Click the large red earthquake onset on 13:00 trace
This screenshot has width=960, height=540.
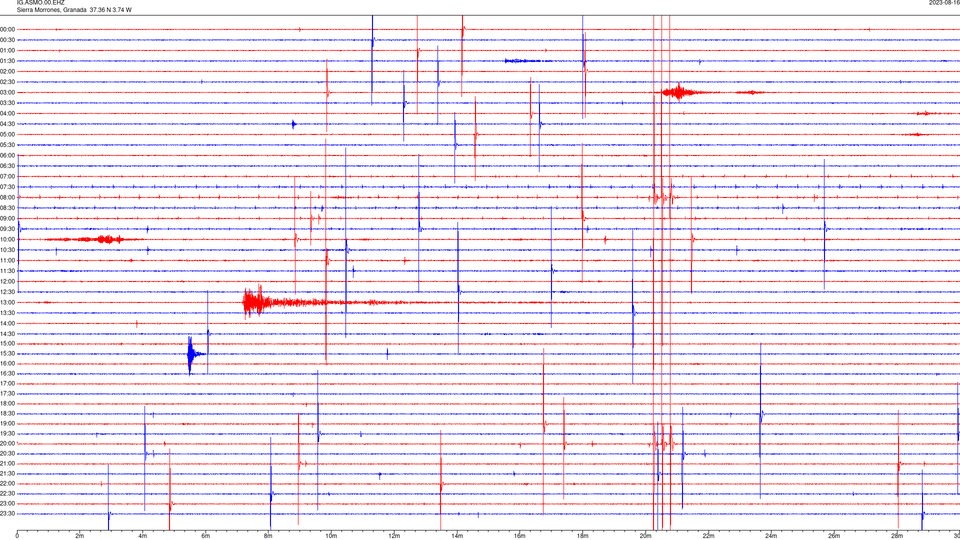point(256,302)
